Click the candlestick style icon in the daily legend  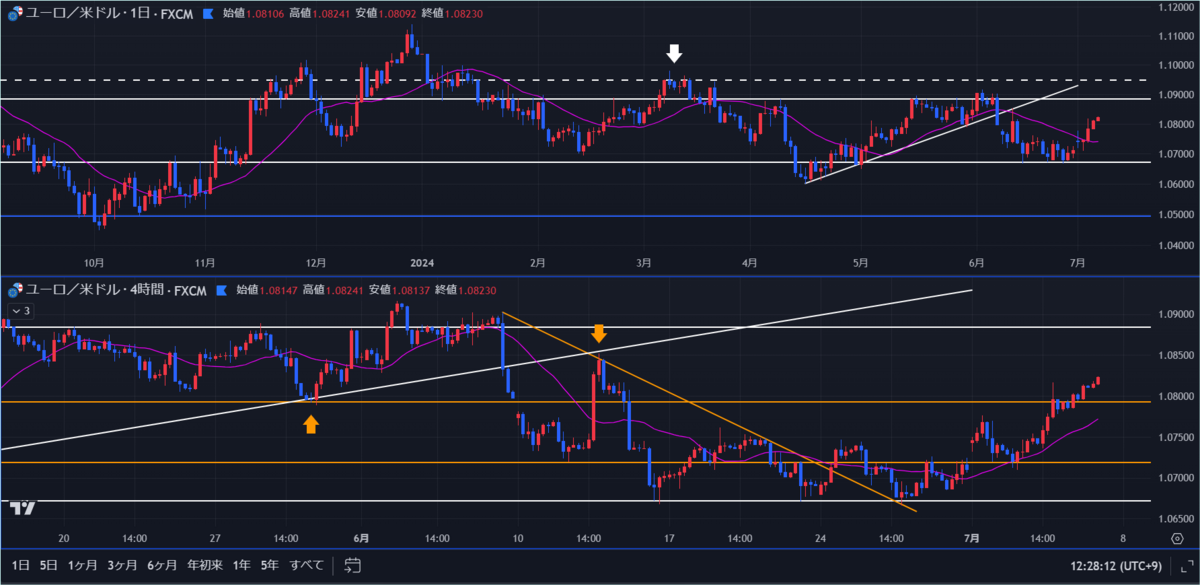click(209, 13)
